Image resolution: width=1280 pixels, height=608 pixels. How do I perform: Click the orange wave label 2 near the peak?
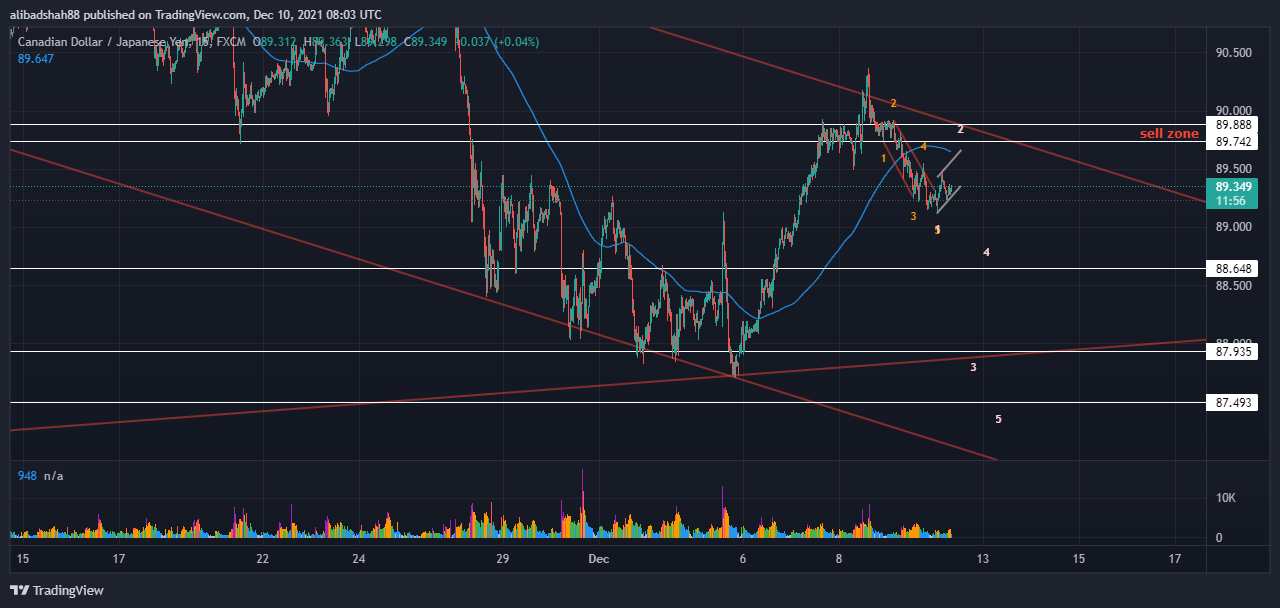[893, 103]
